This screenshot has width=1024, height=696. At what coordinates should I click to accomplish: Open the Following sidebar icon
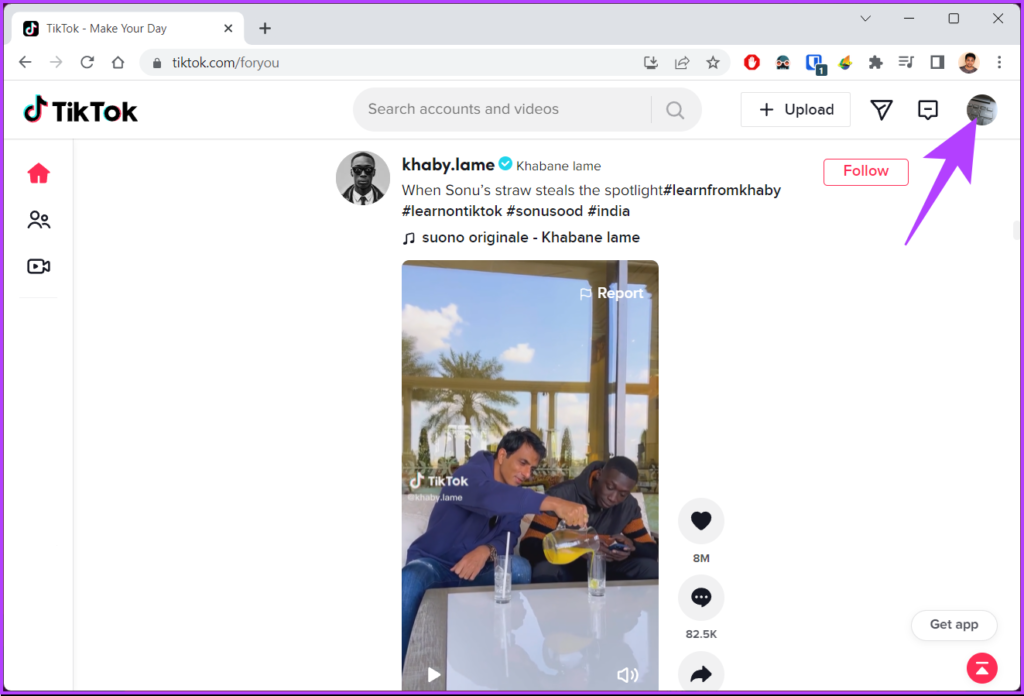coord(39,220)
